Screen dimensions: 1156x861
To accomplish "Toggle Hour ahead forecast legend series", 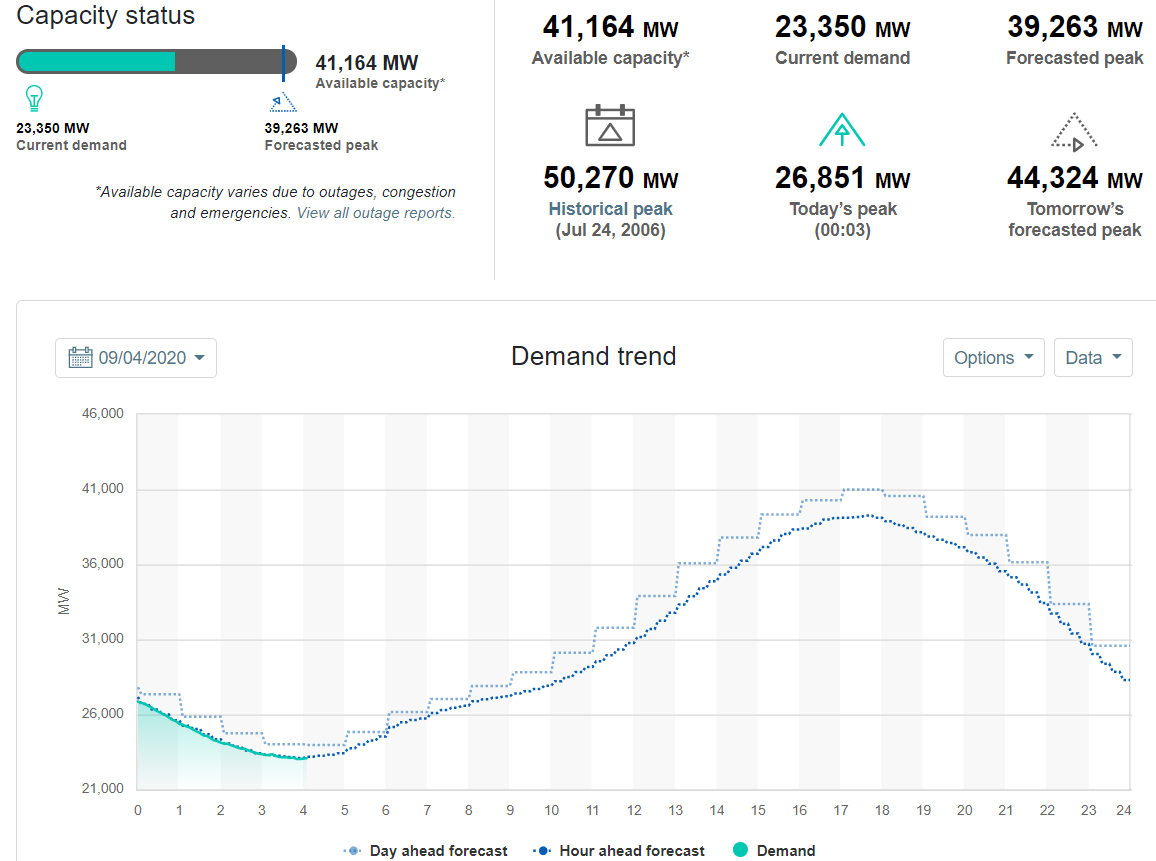I will (x=620, y=851).
